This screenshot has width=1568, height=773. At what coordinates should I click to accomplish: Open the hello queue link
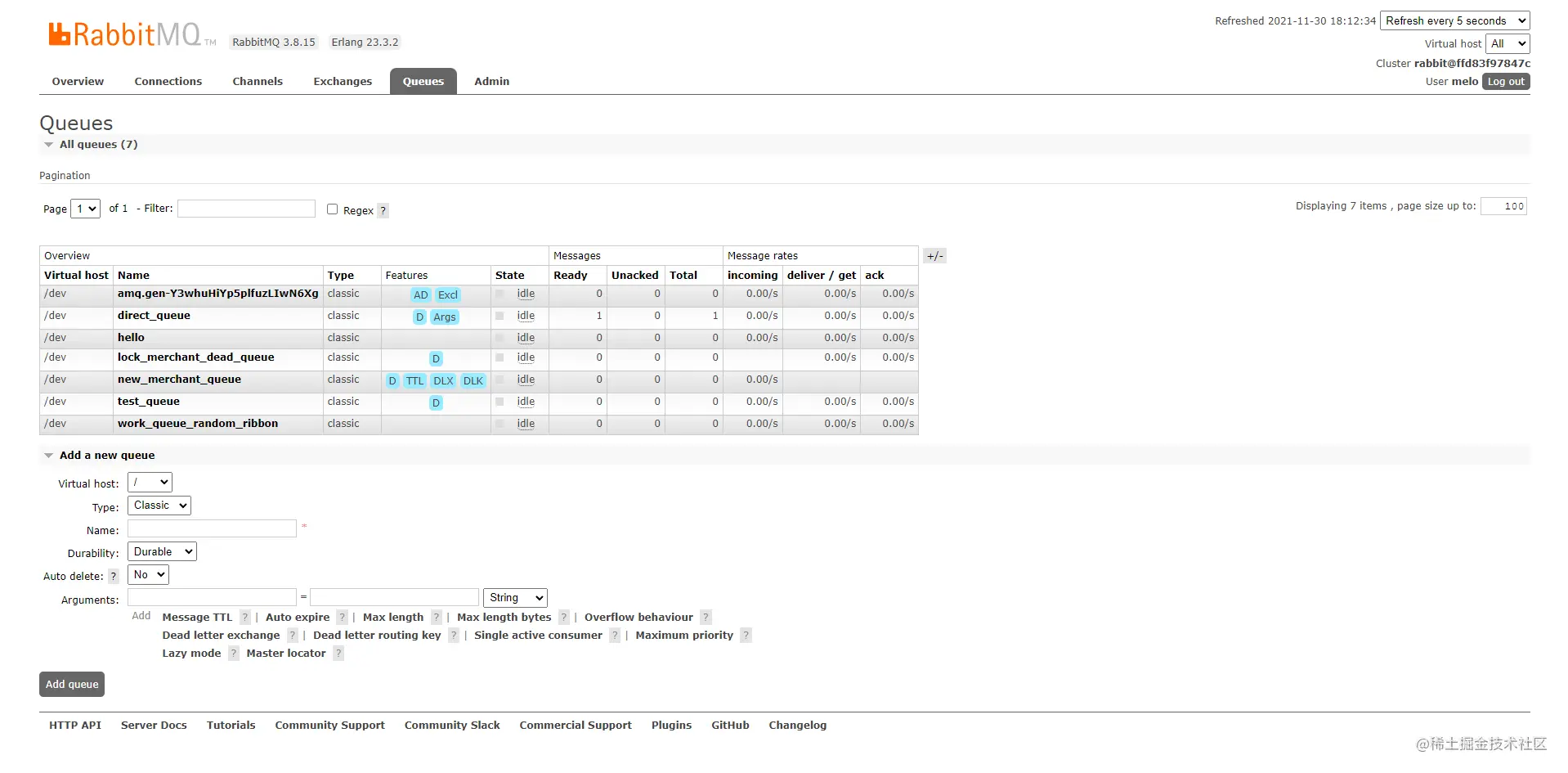click(x=131, y=338)
